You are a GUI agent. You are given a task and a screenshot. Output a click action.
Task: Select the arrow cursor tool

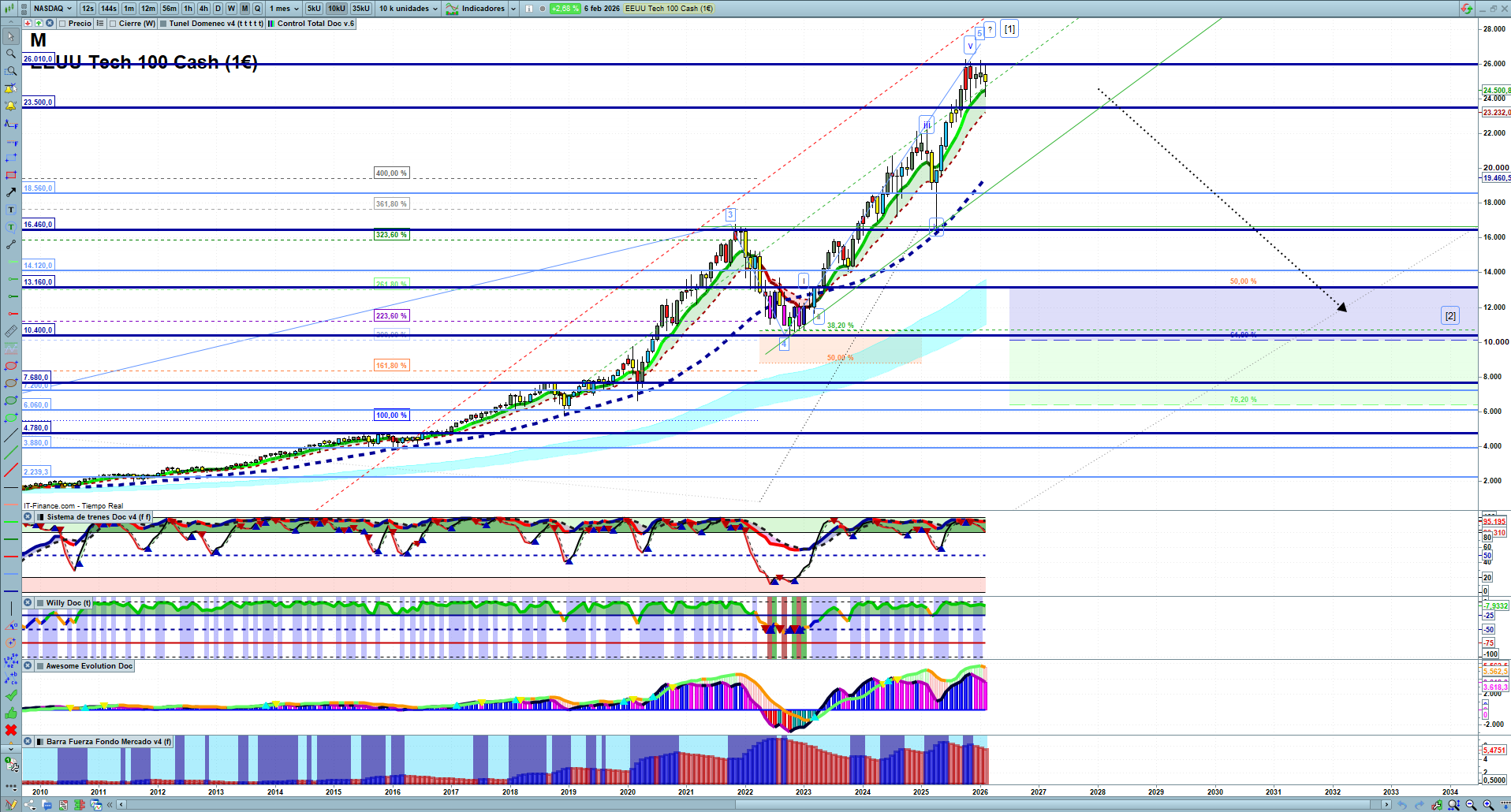tap(10, 36)
